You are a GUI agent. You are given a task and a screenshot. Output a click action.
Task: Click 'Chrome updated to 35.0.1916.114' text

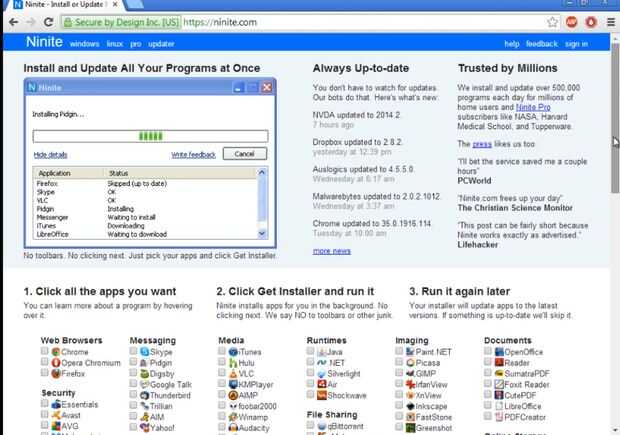click(x=372, y=223)
